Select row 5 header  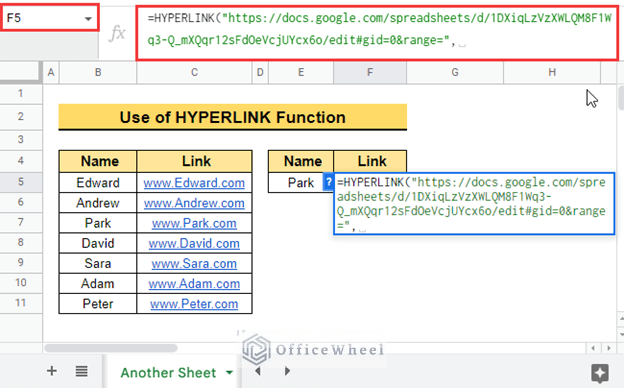coord(21,182)
